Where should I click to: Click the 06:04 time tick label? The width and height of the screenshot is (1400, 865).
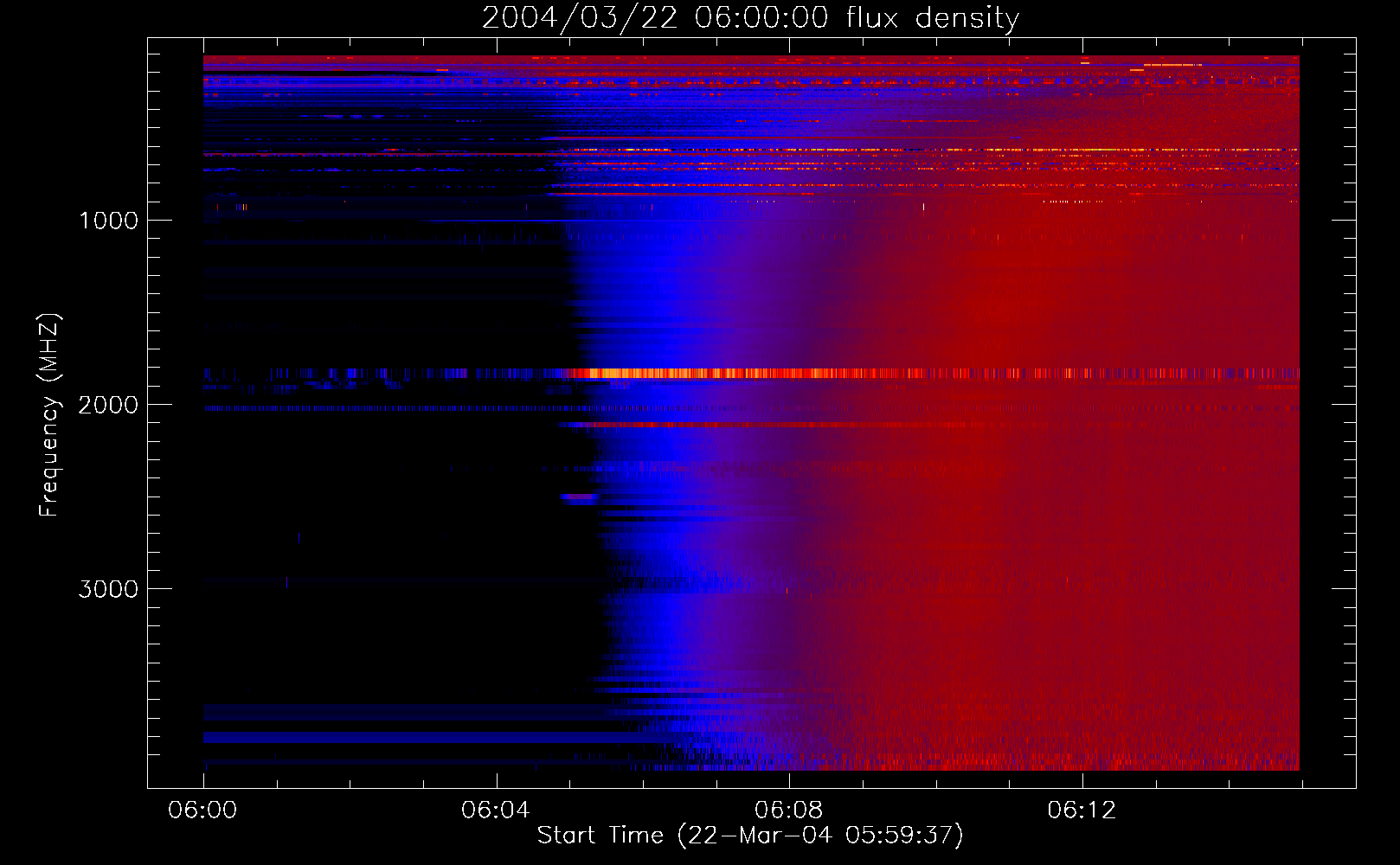[496, 811]
